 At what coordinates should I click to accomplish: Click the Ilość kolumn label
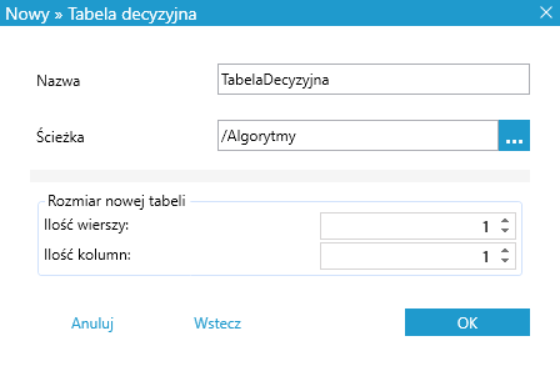click(87, 255)
